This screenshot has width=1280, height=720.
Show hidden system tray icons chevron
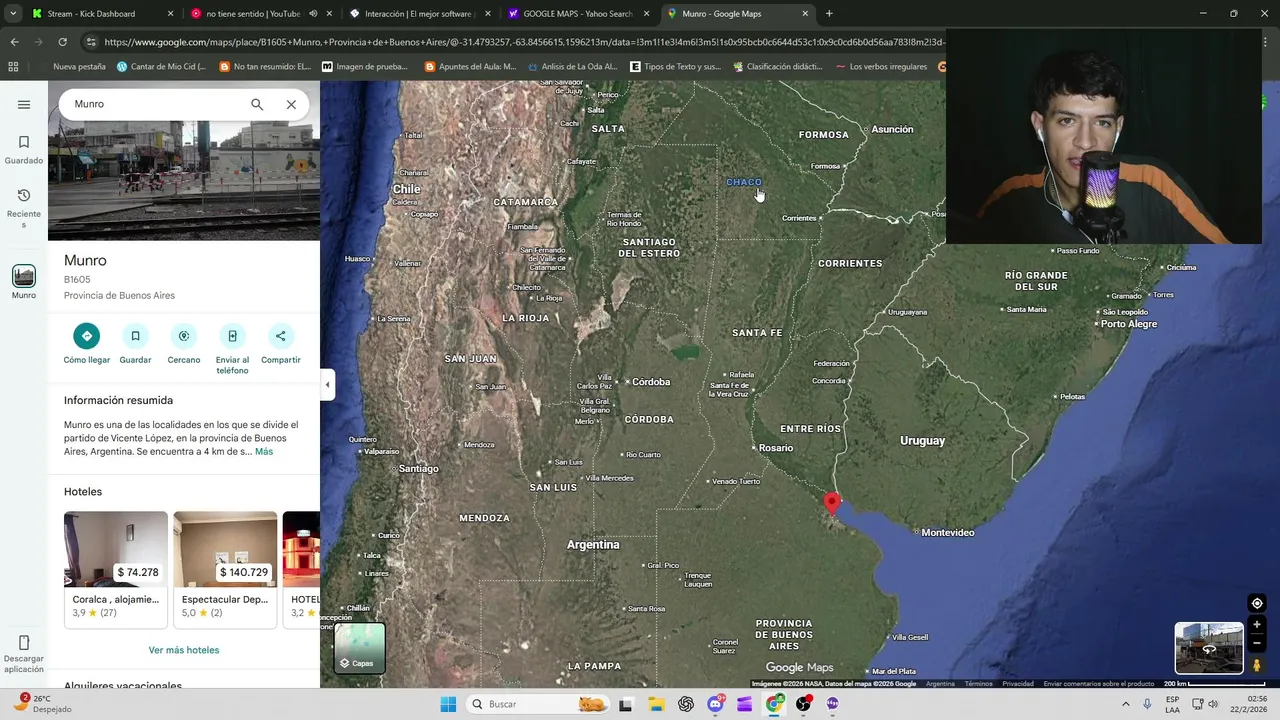[1126, 704]
